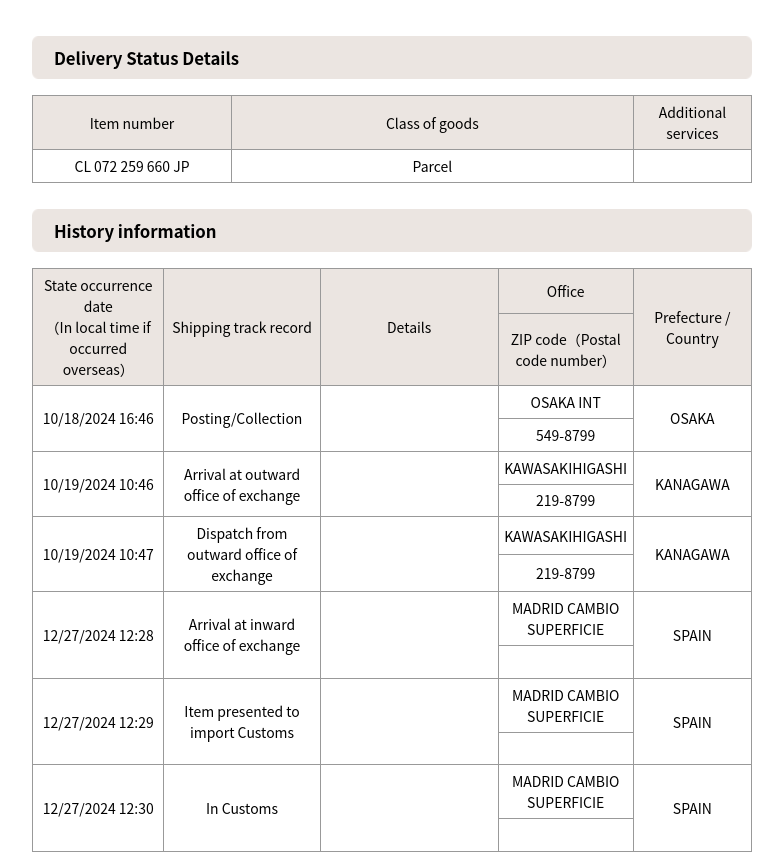Click the ZIP code (Postal code number) header
The width and height of the screenshot is (768, 858).
565,350
